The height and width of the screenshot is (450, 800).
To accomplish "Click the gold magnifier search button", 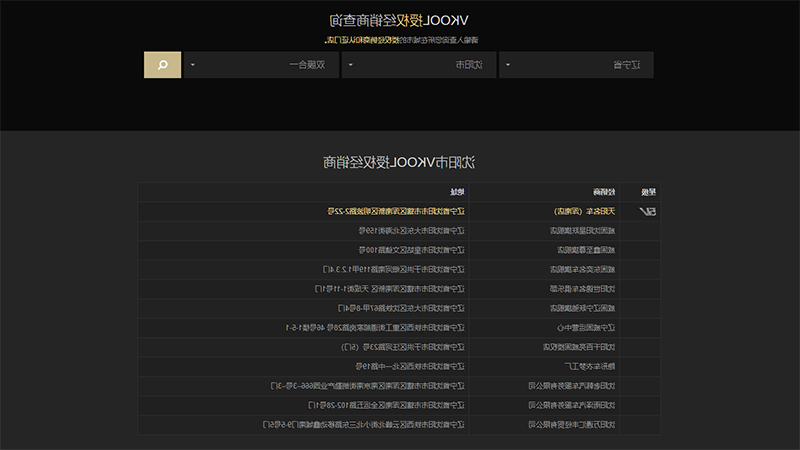I will click(x=162, y=65).
